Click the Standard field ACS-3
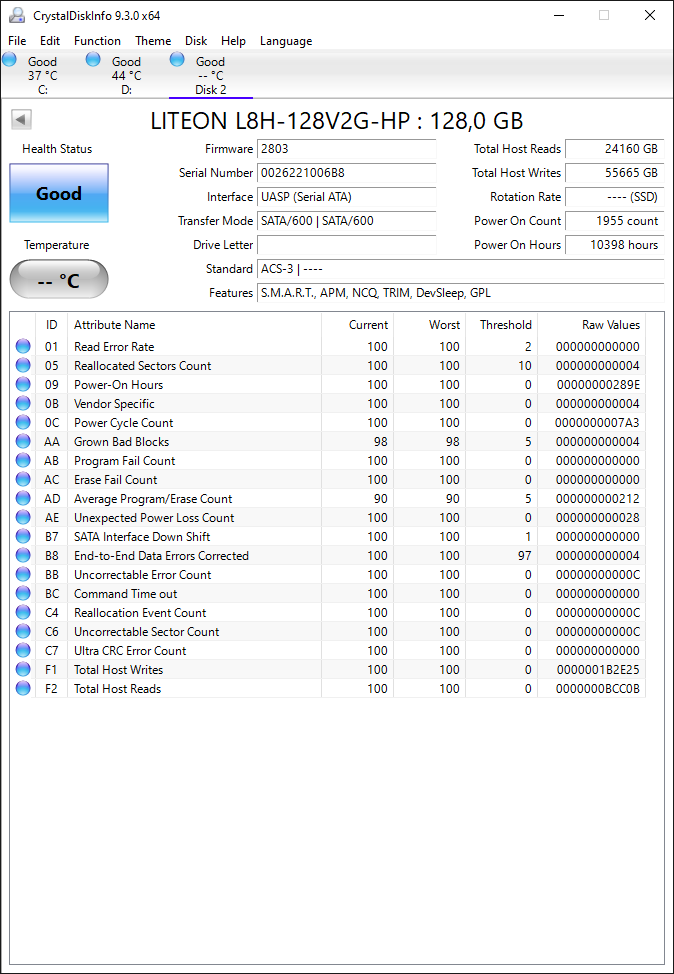674x974 pixels. [x=460, y=269]
